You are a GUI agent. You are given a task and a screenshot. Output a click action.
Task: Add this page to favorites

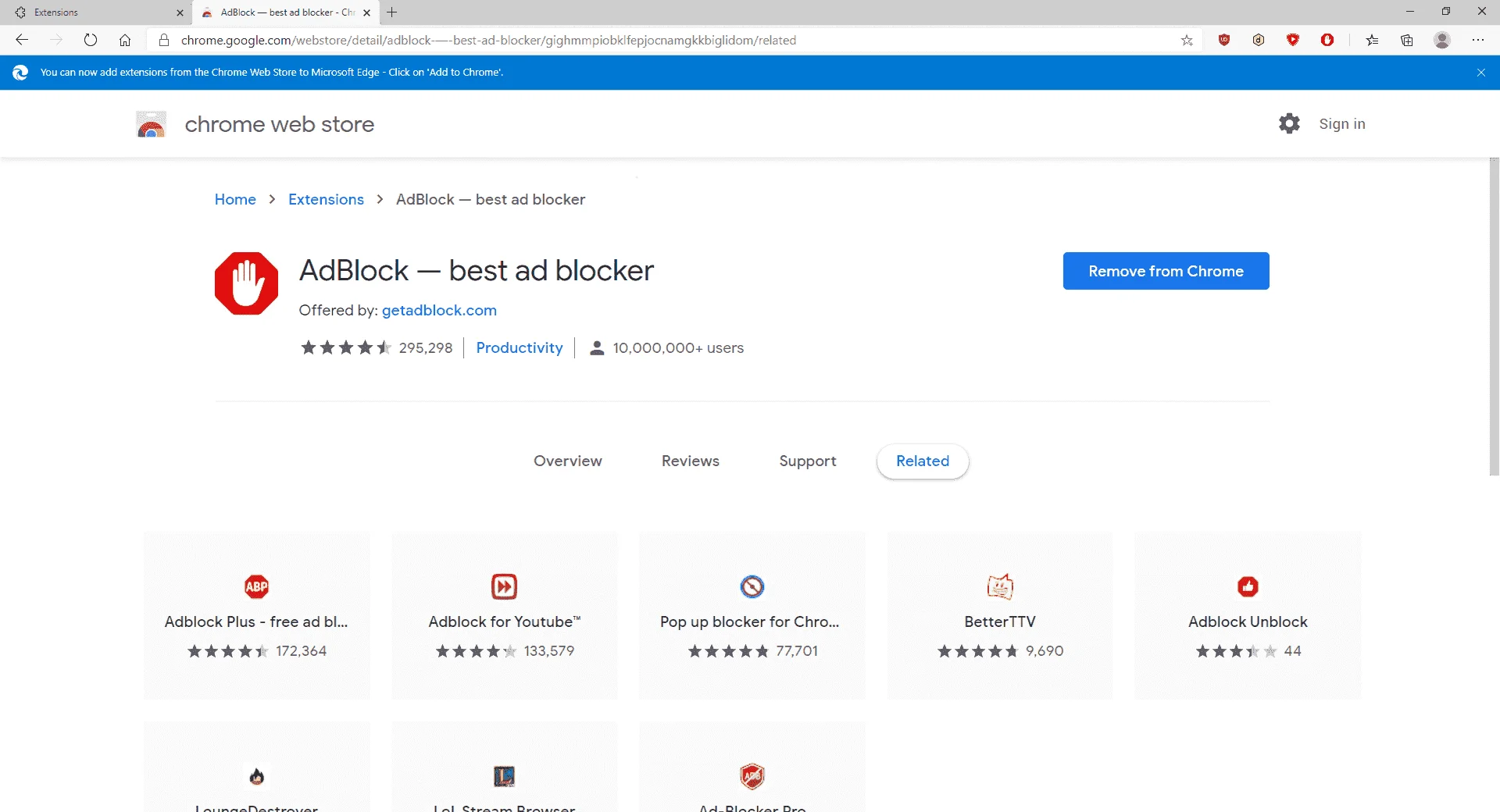(1187, 40)
